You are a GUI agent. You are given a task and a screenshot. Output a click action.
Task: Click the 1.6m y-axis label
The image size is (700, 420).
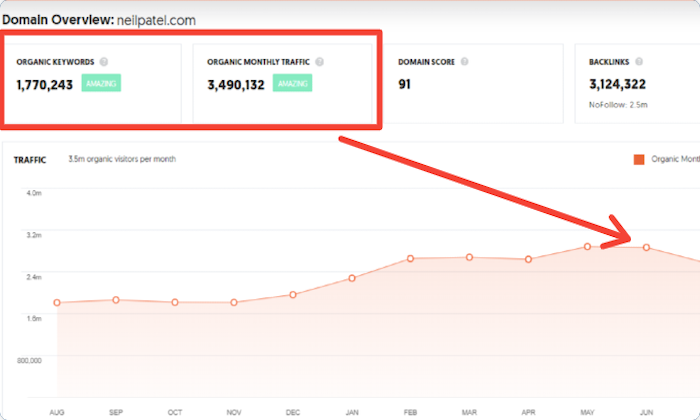point(34,318)
